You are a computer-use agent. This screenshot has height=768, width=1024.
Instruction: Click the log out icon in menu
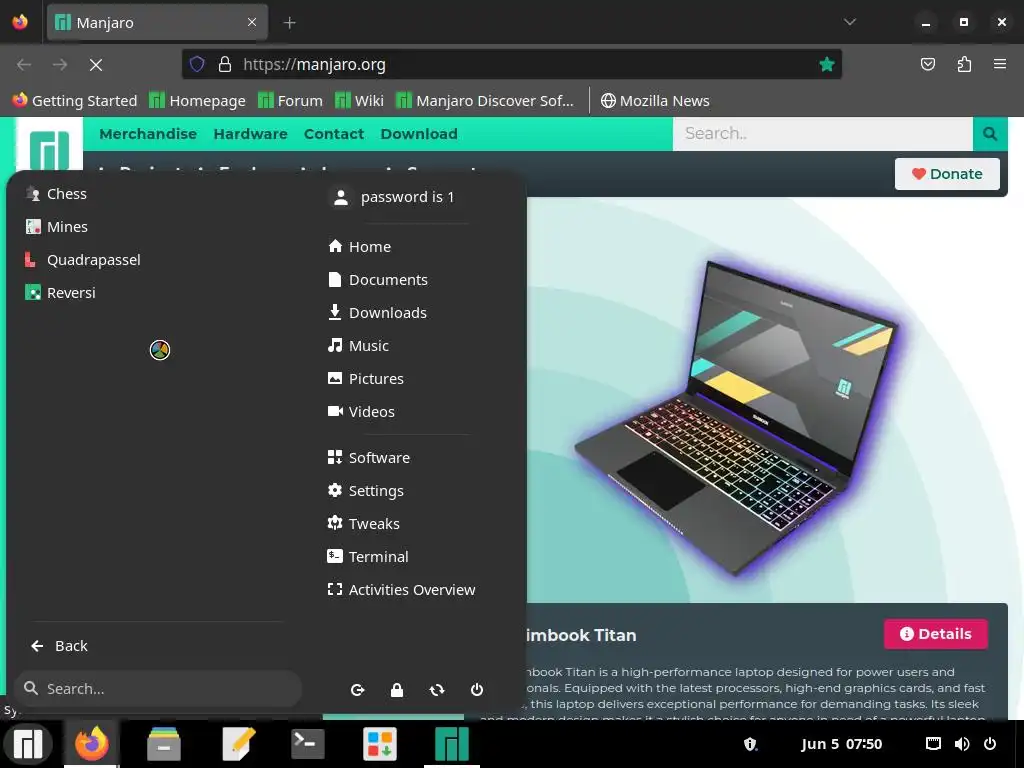click(357, 690)
